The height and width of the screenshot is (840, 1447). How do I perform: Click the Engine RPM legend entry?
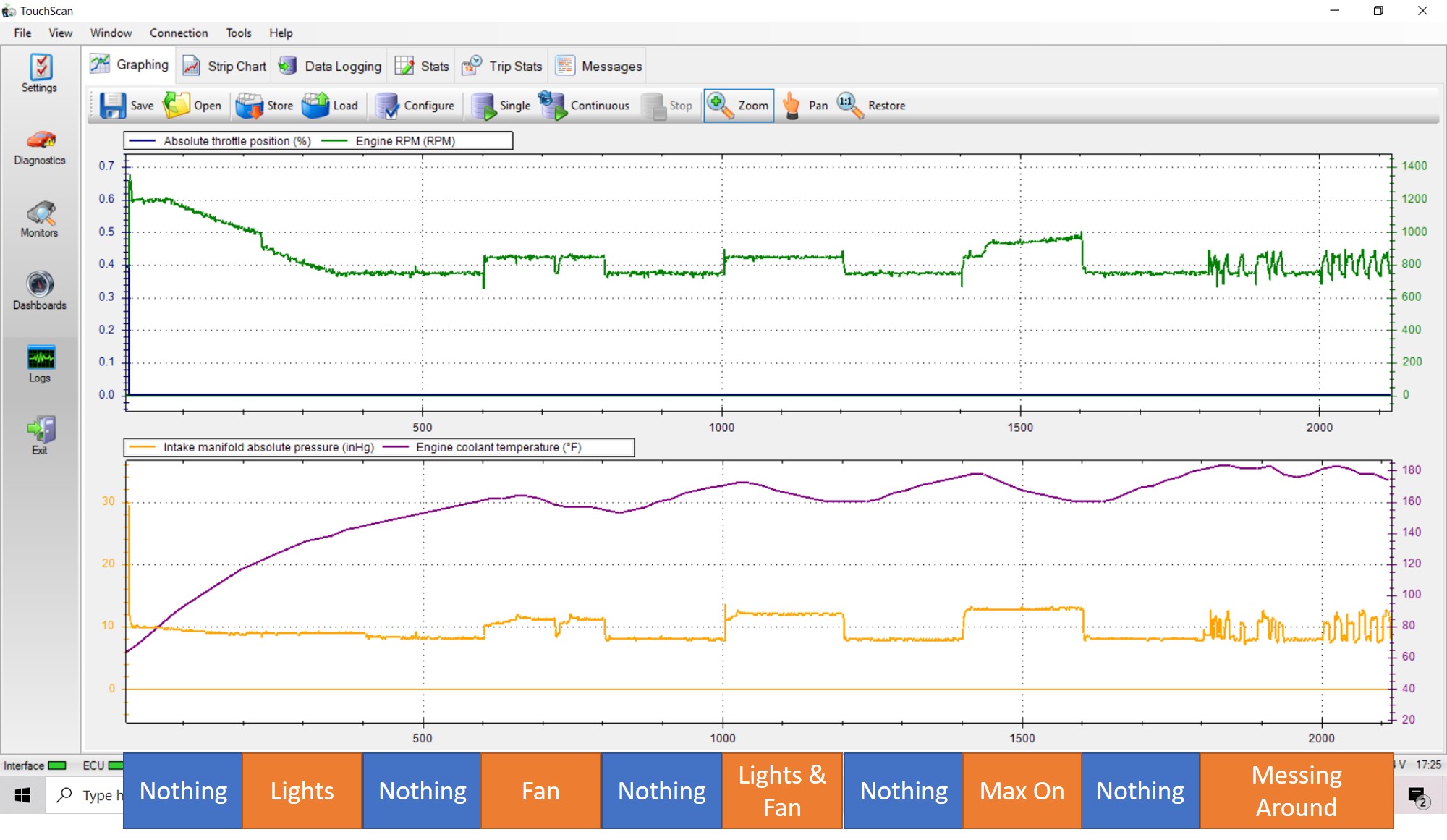(x=388, y=141)
